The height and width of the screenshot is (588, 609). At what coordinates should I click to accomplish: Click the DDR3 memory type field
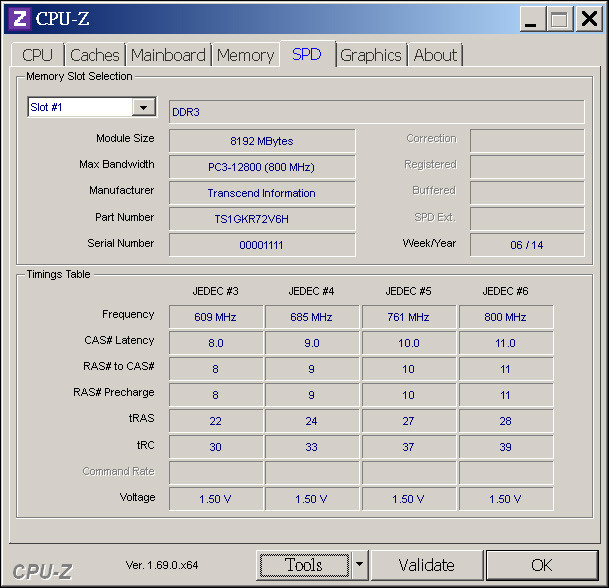tap(376, 112)
